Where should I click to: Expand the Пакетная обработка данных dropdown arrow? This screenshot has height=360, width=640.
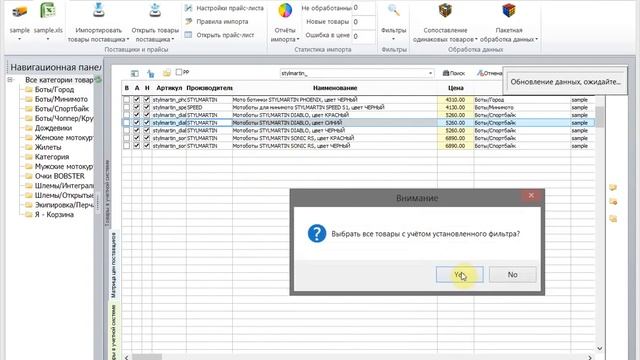tap(536, 40)
